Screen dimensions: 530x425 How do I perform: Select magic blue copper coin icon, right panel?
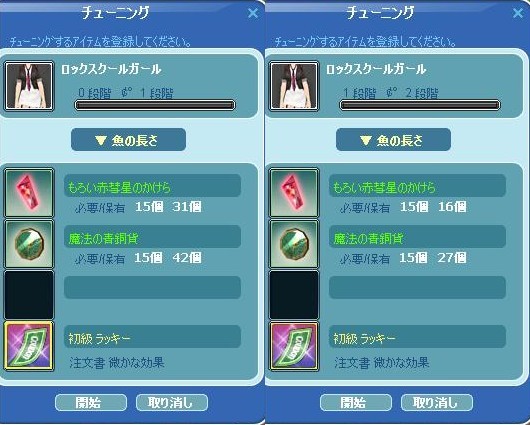[x=294, y=244]
